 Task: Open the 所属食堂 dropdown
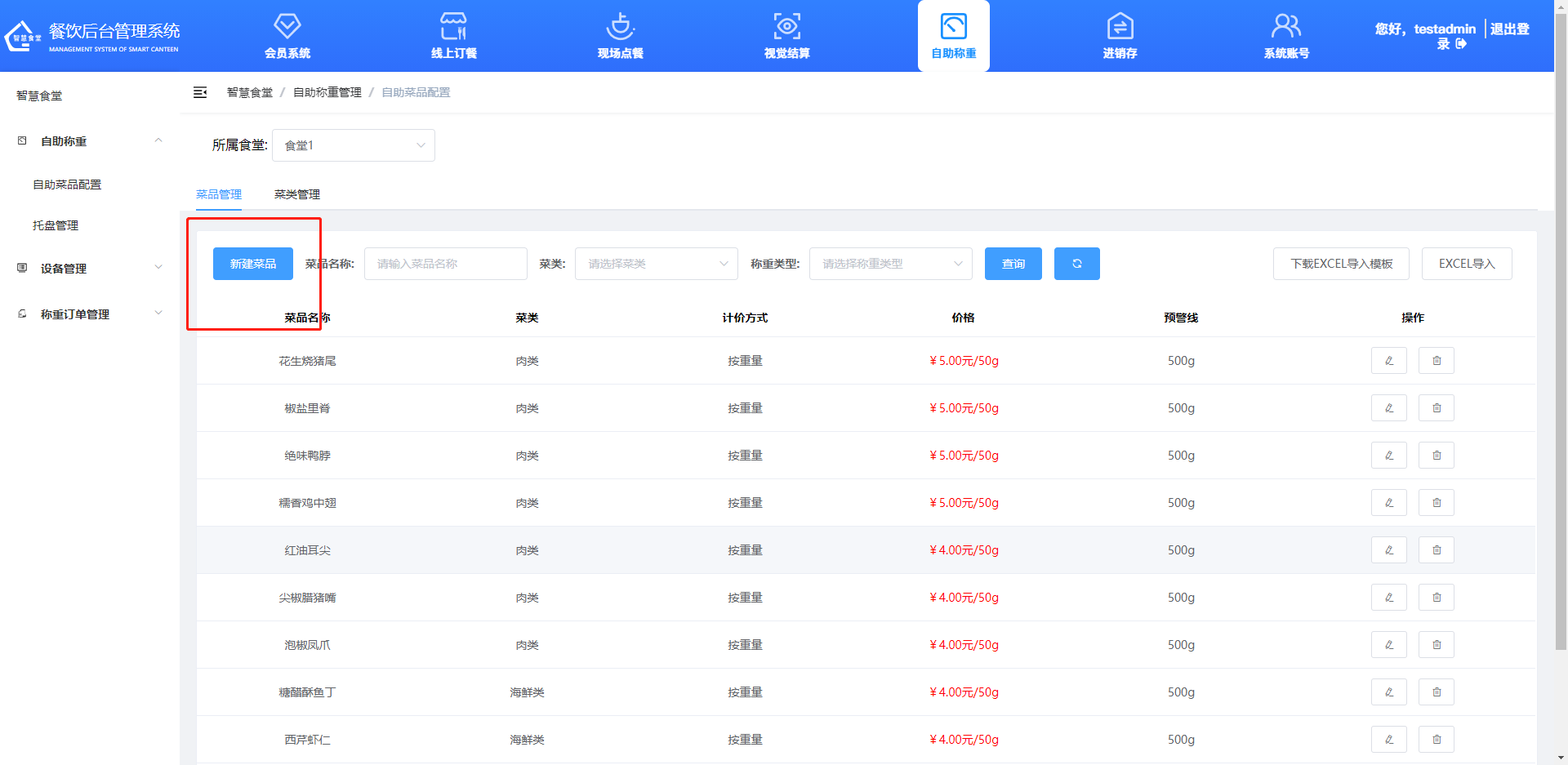pyautogui.click(x=353, y=145)
